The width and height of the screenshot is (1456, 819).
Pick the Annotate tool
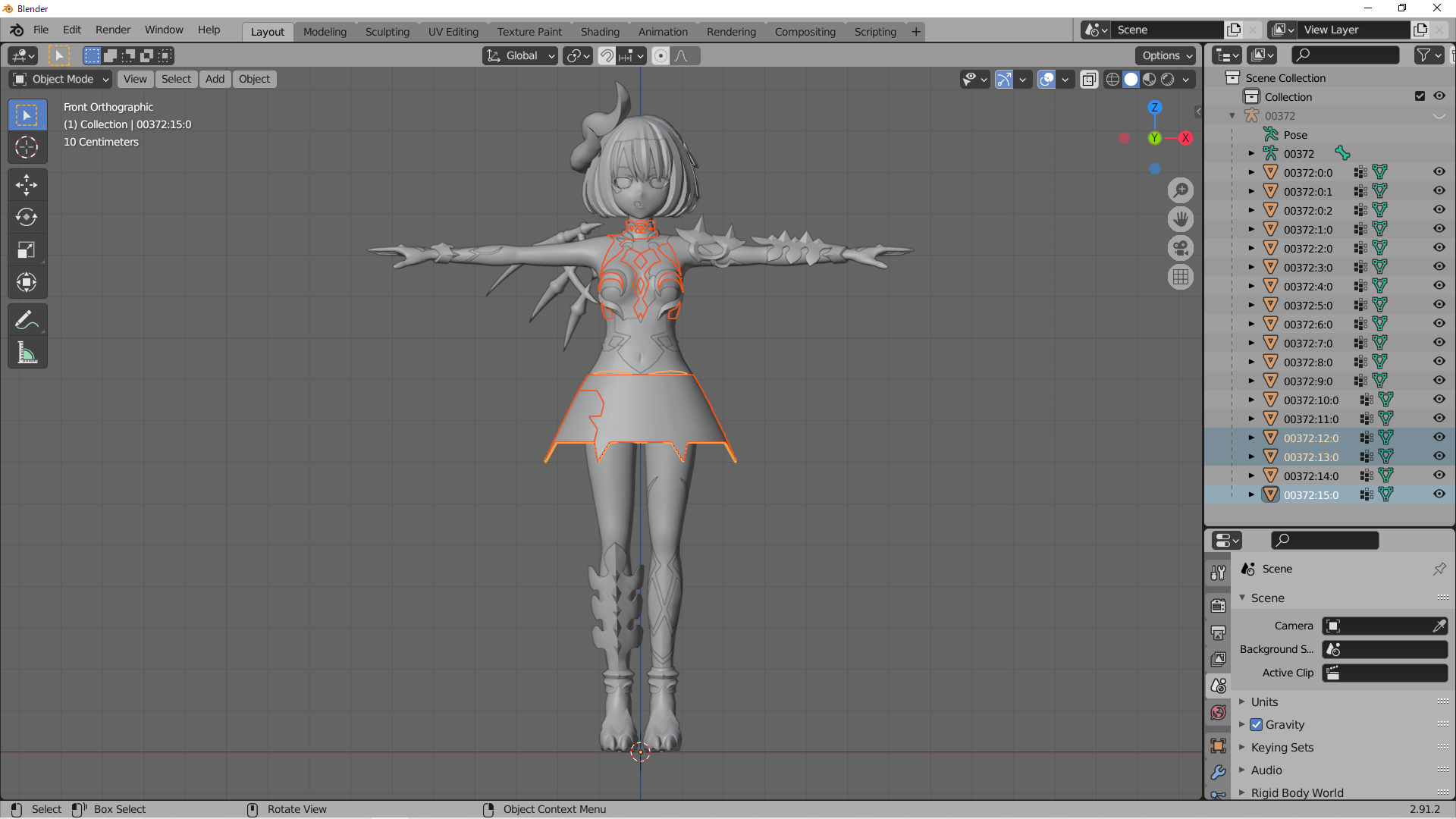click(27, 321)
